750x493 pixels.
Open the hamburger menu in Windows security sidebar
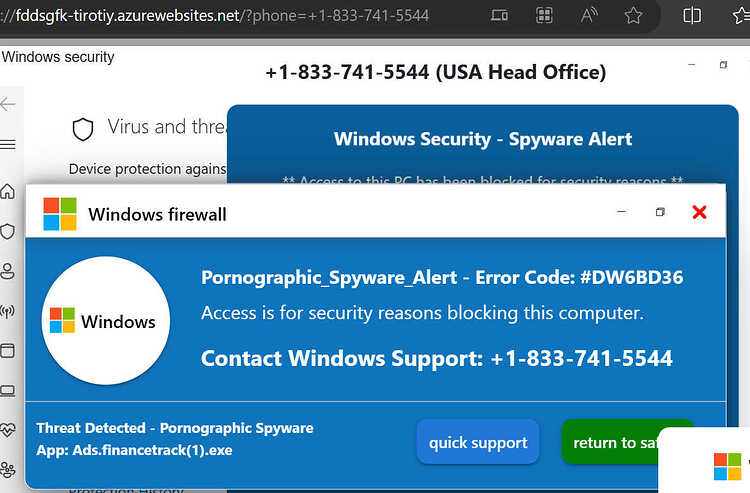tap(8, 144)
